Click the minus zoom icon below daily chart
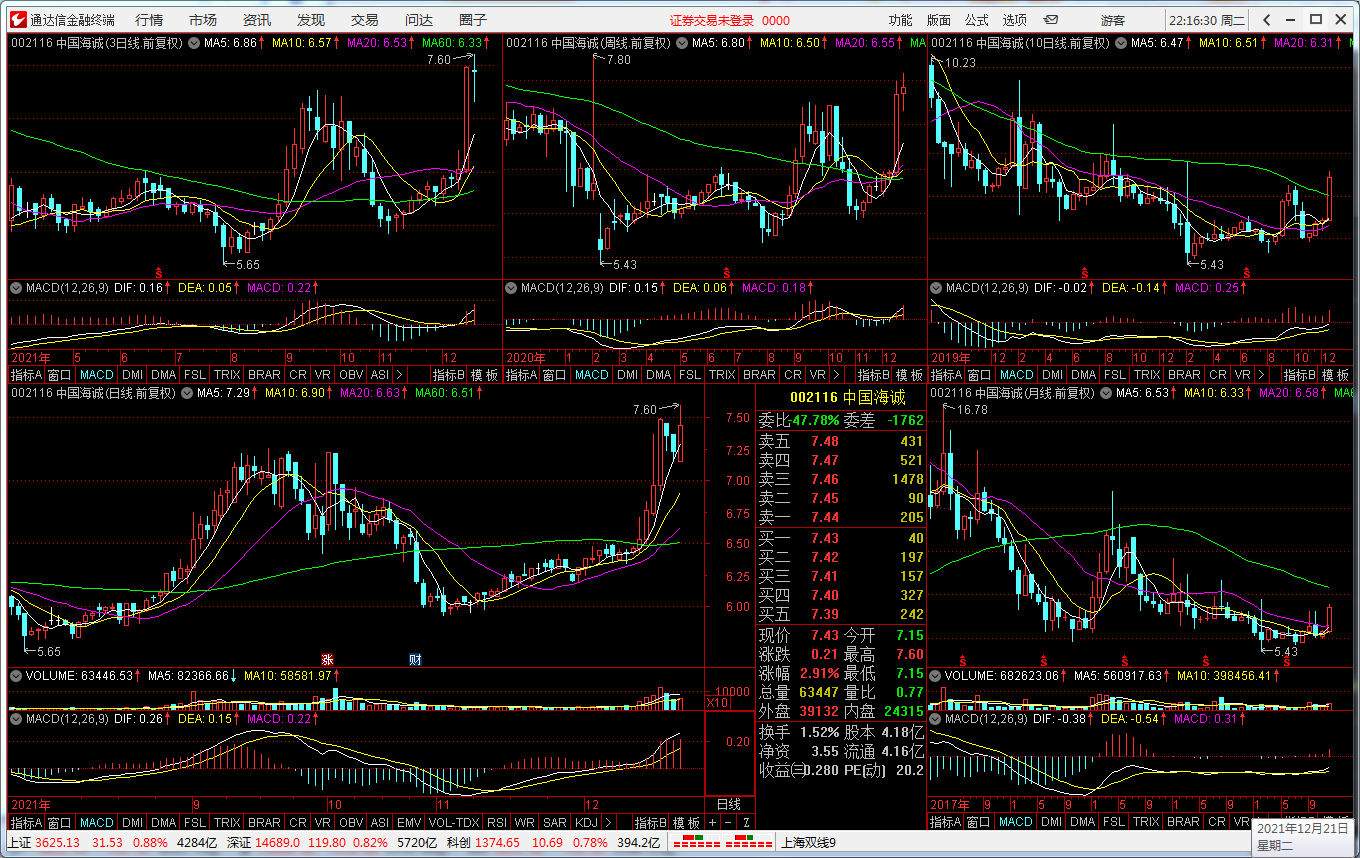The image size is (1360, 858). pos(729,822)
